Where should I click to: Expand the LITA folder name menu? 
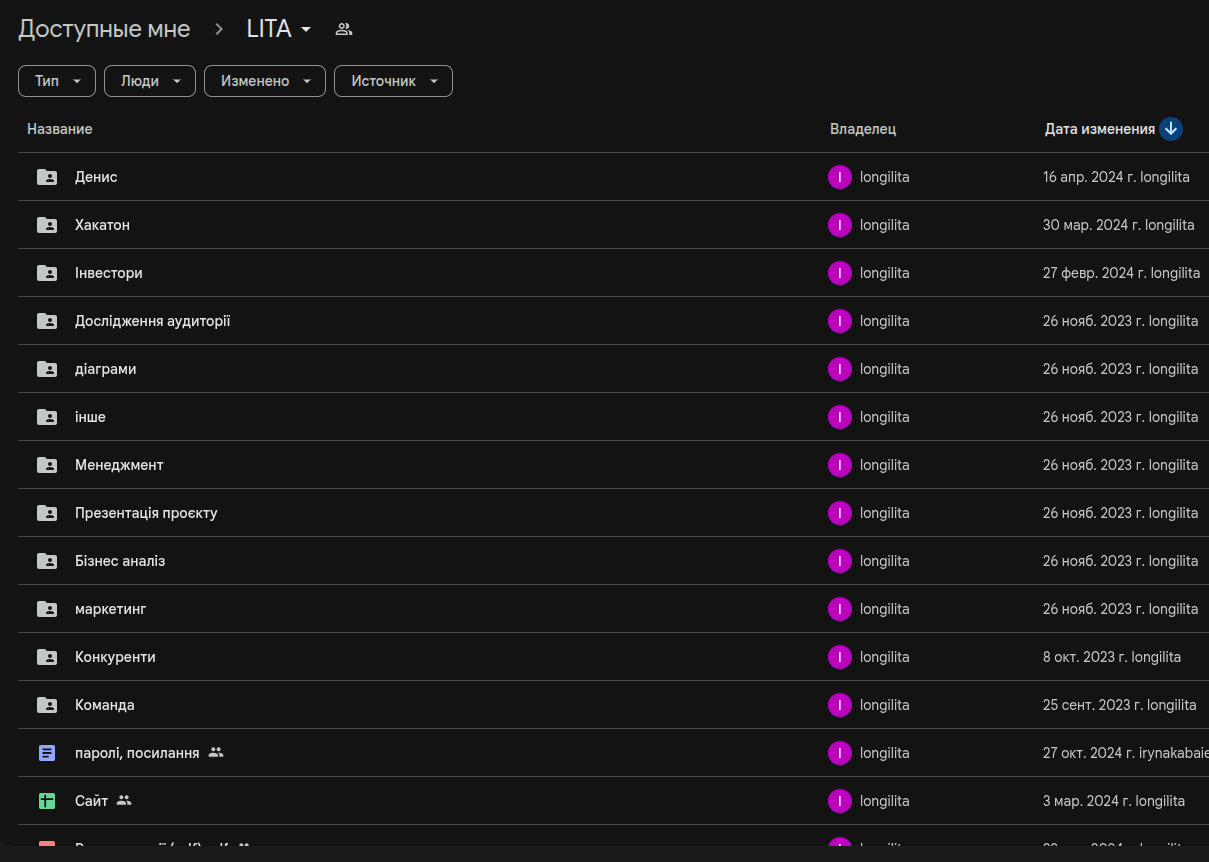(279, 29)
